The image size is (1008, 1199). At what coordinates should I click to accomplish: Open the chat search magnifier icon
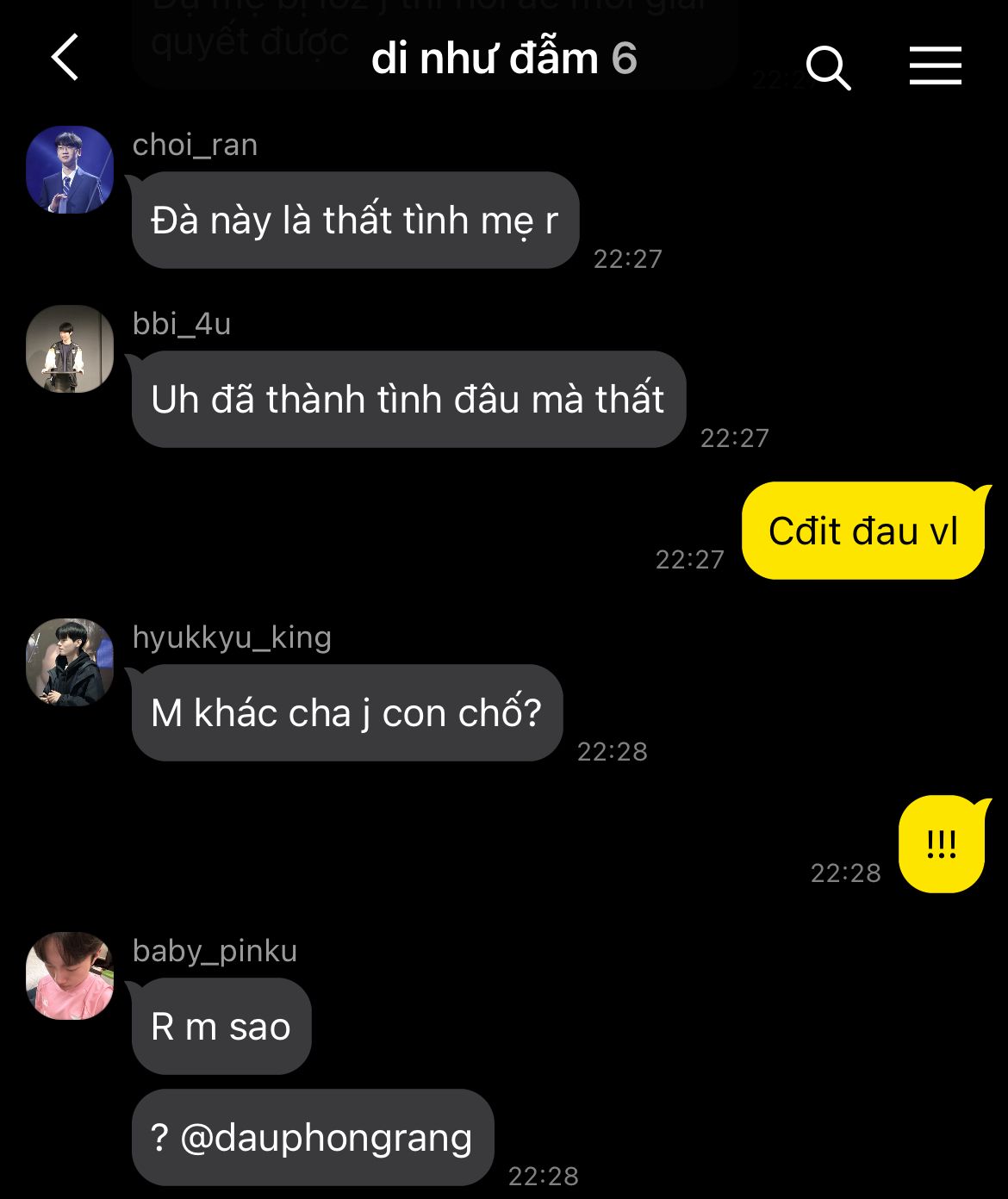[828, 67]
